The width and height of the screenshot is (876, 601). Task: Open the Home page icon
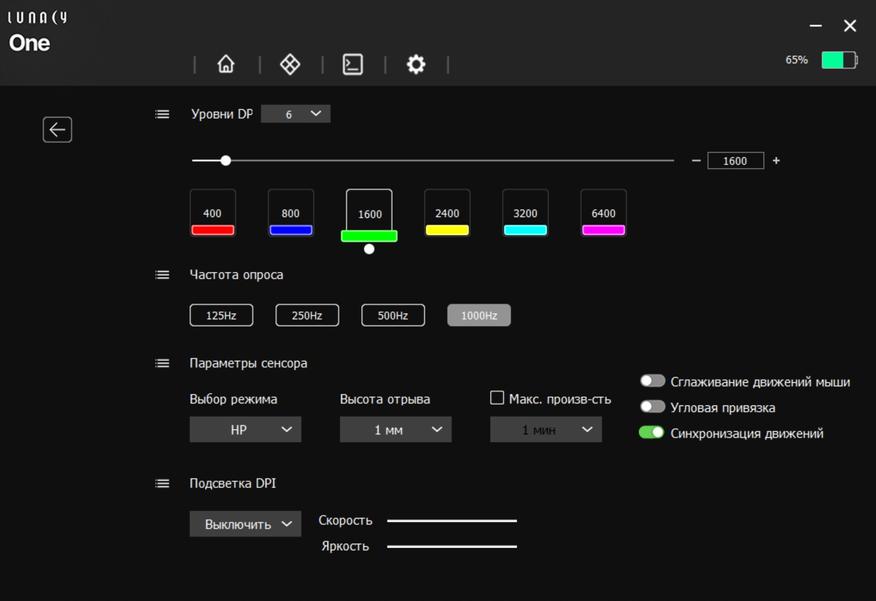click(226, 64)
